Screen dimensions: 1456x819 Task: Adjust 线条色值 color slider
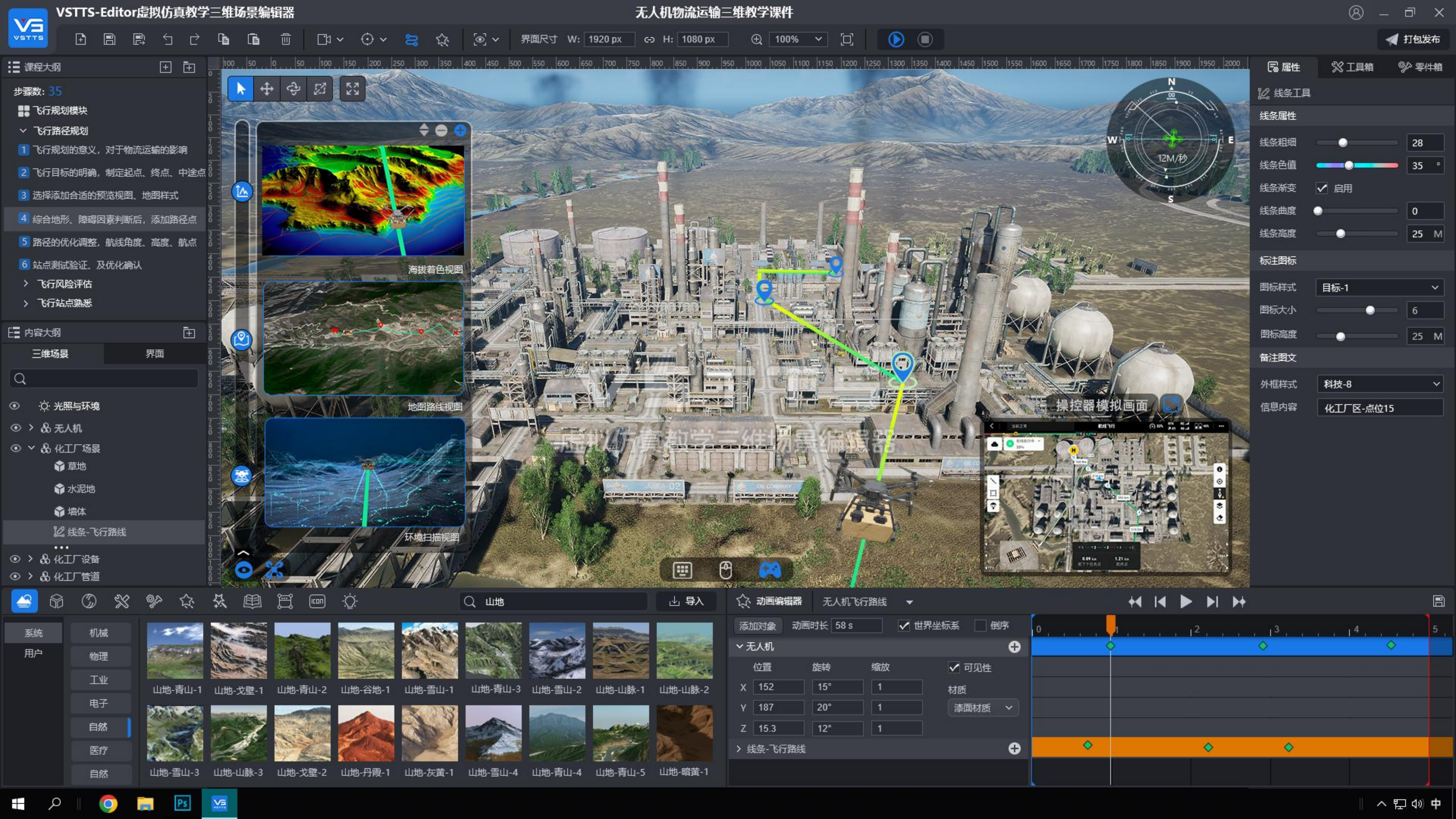click(x=1349, y=165)
